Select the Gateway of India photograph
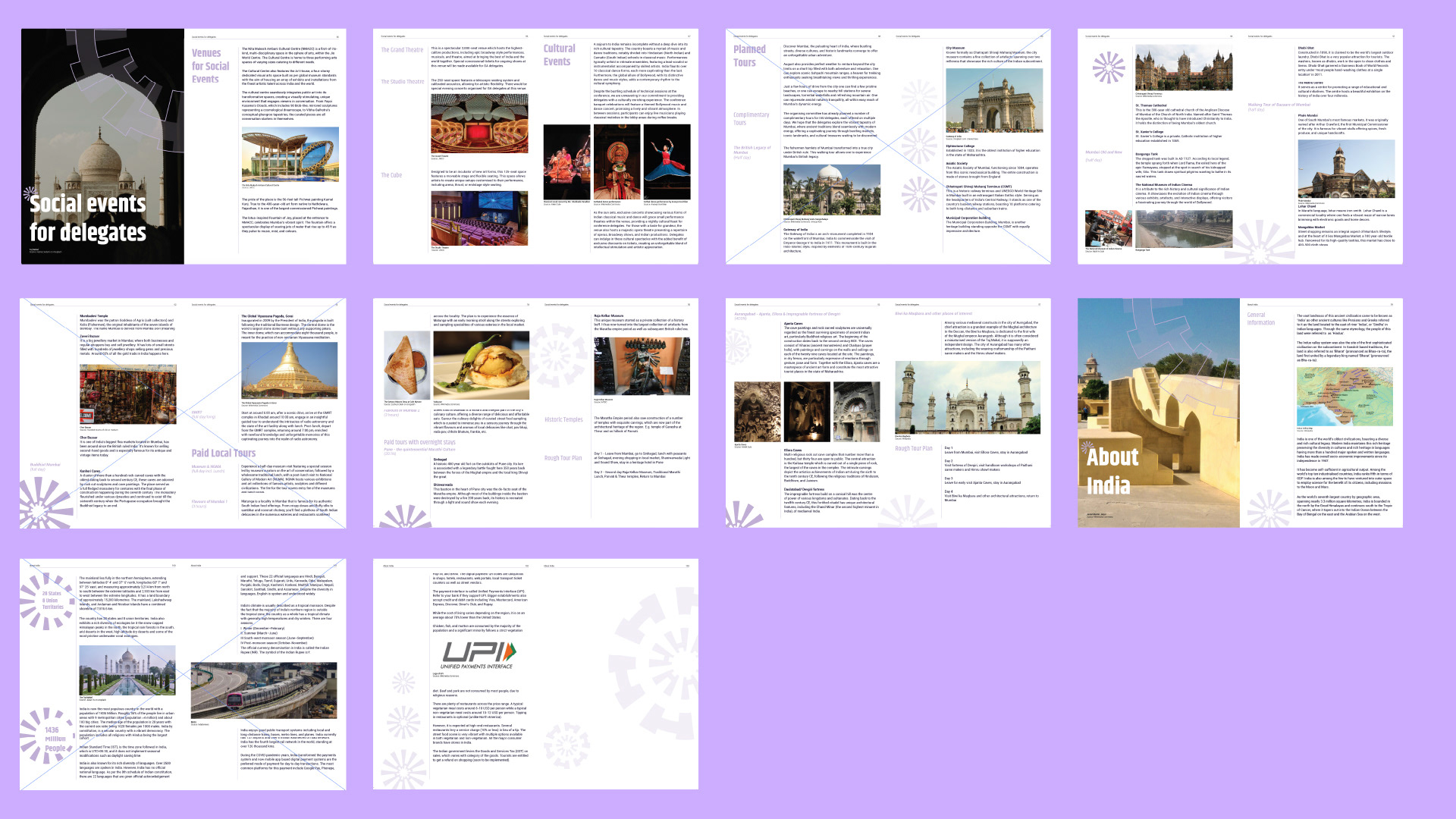1456x819 pixels. tap(993, 102)
